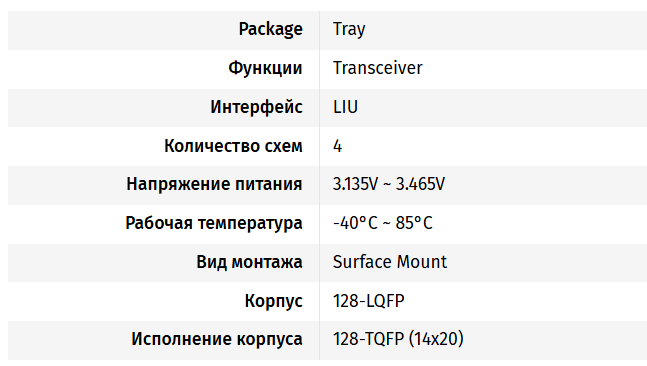Select the Surface Mount value

click(390, 262)
